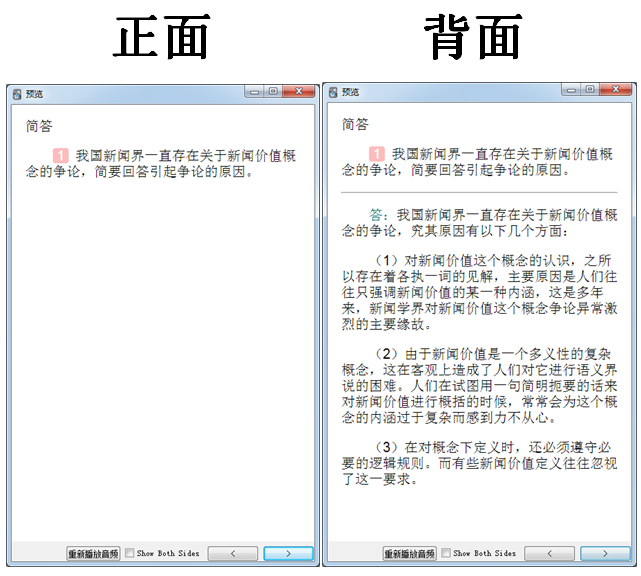The image size is (641, 576).
Task: Click the question text on the left card
Action: tap(161, 164)
